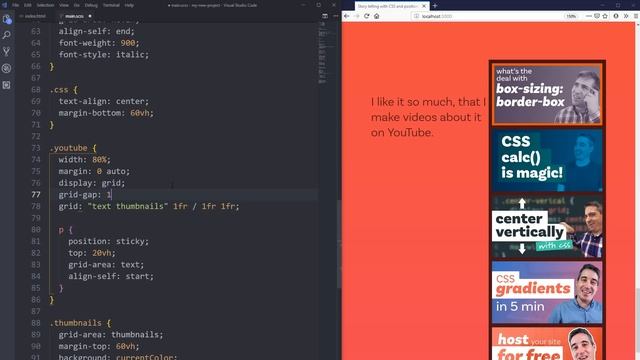640x360 pixels.
Task: Go forward in Firefox browser
Action: [x=357, y=16]
